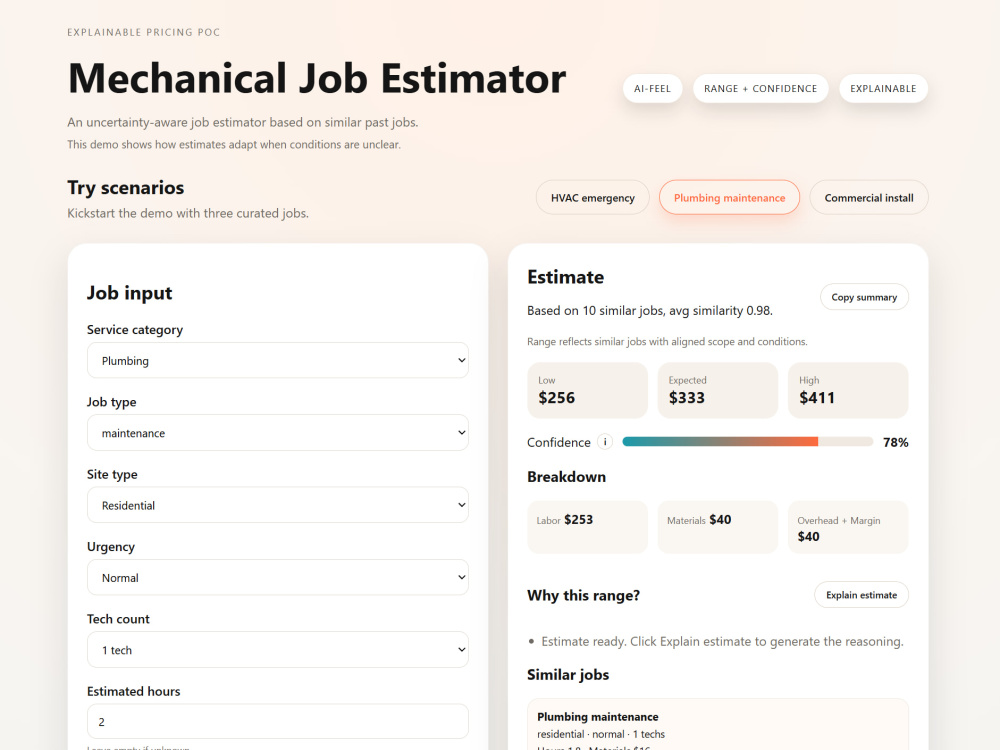Image resolution: width=1000 pixels, height=750 pixels.
Task: Click the AI-FEEL tag
Action: [652, 89]
